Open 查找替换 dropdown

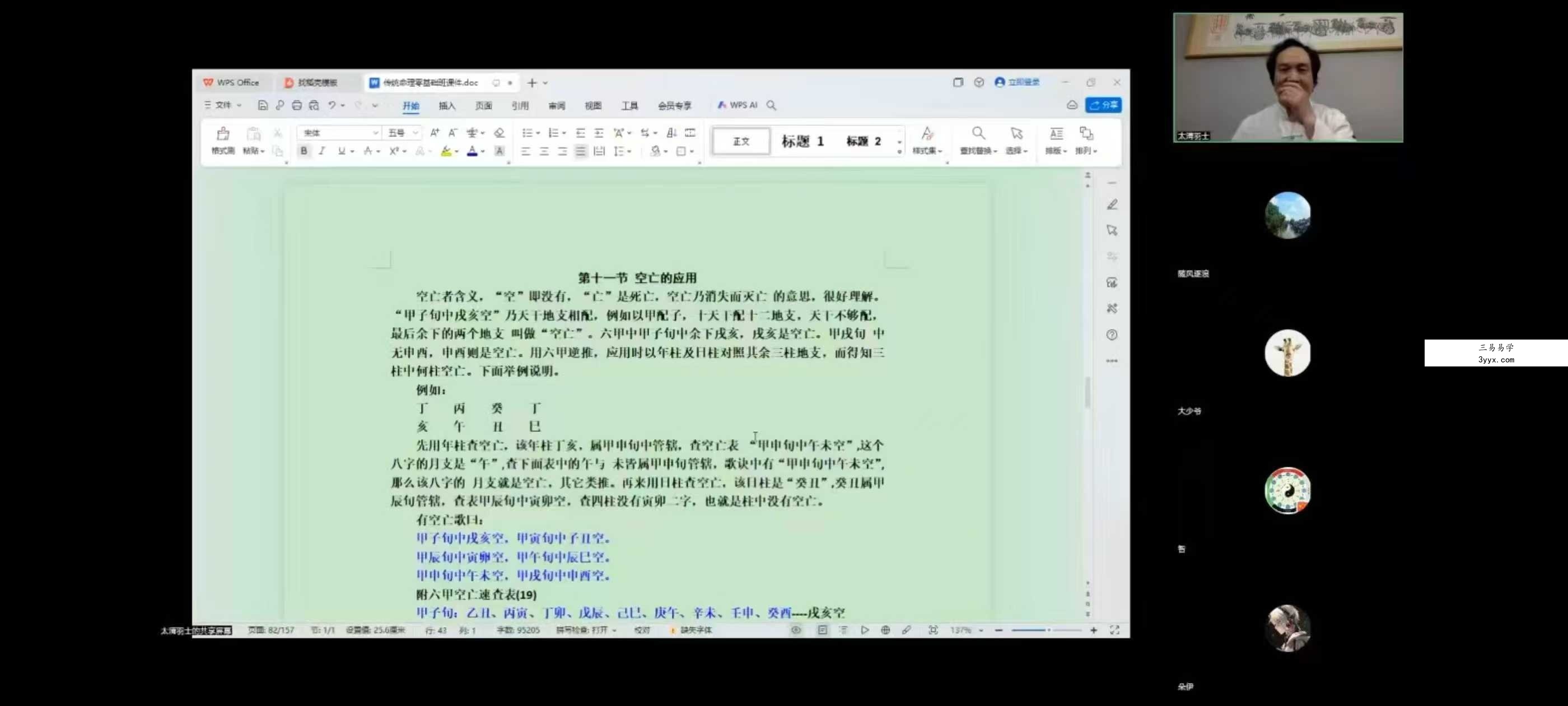click(978, 151)
